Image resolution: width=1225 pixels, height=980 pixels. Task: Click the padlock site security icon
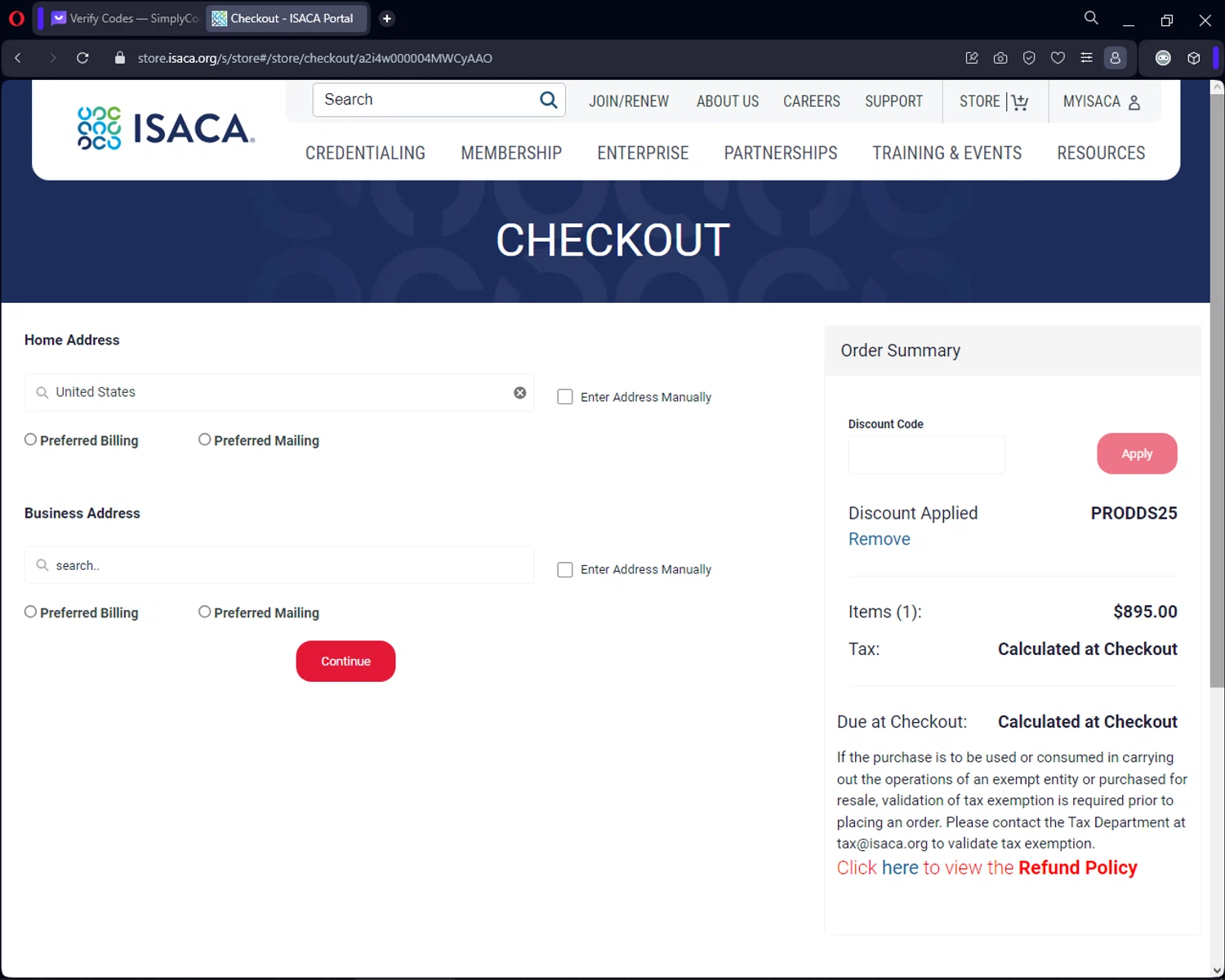(x=120, y=58)
